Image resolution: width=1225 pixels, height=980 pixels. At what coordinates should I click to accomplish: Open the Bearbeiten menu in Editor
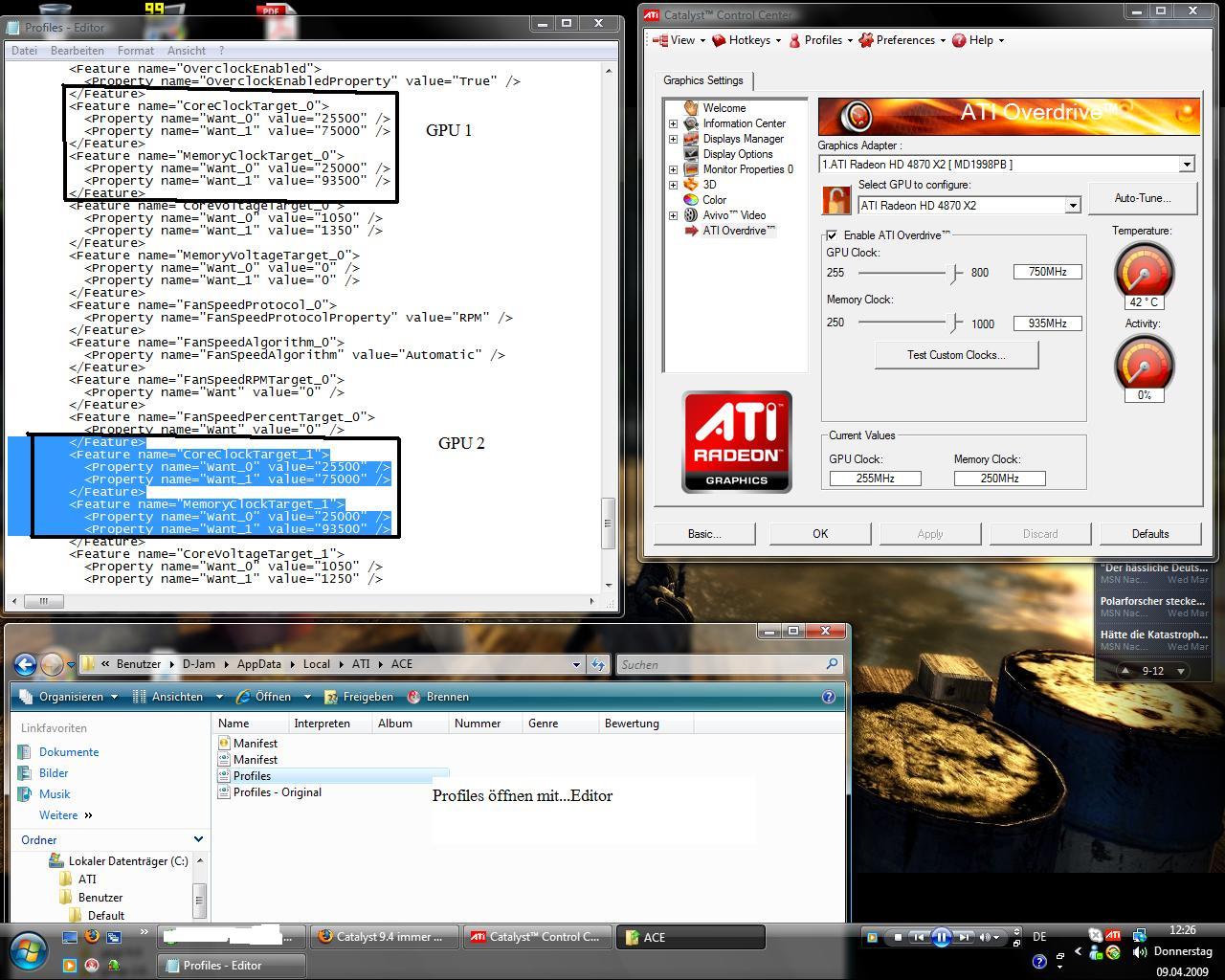click(78, 51)
